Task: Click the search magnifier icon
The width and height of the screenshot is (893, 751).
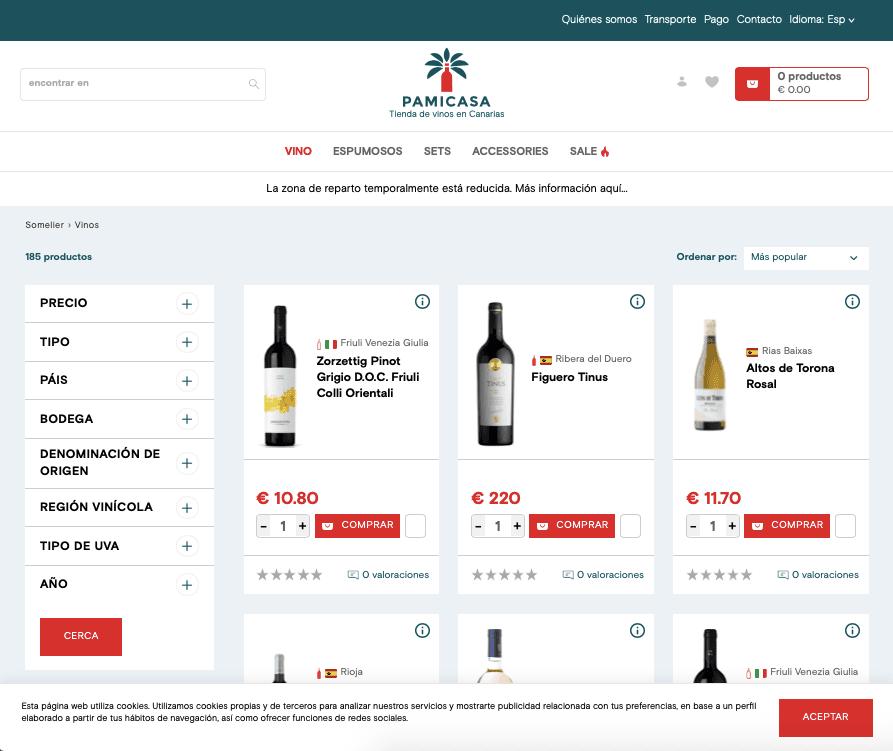Action: coord(254,84)
